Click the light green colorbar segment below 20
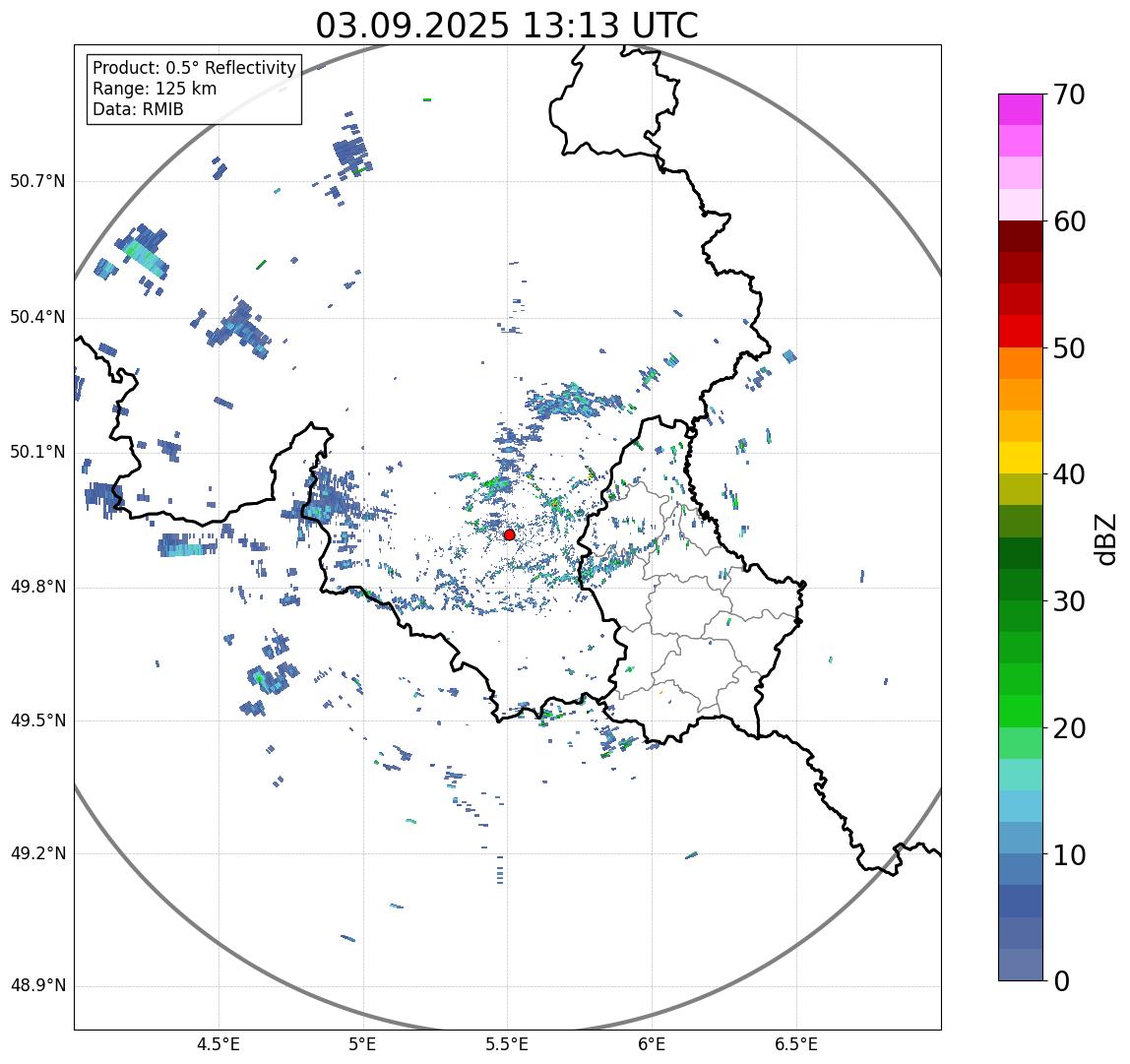The image size is (1130, 1064). pos(1021,743)
